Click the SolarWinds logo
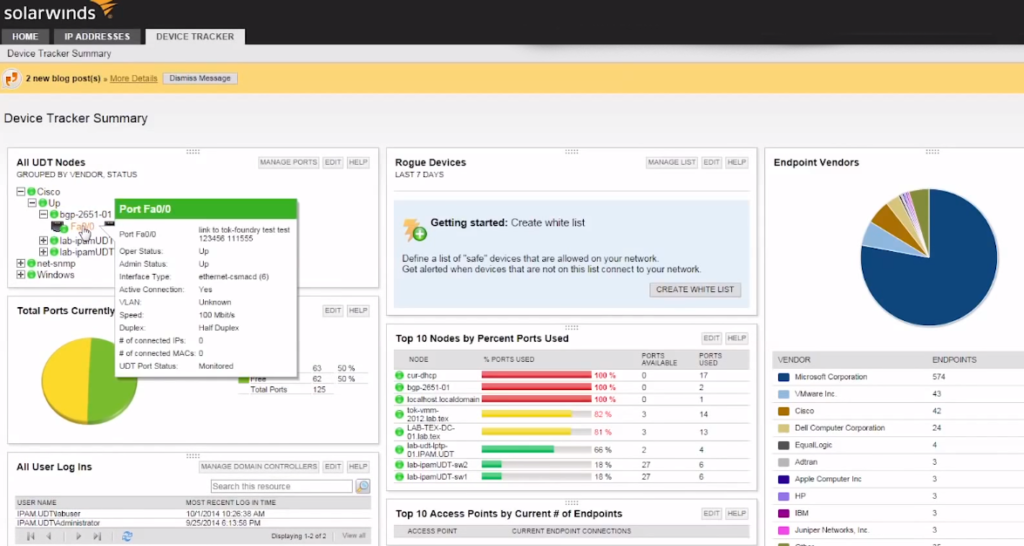The image size is (1024, 546). click(x=59, y=11)
